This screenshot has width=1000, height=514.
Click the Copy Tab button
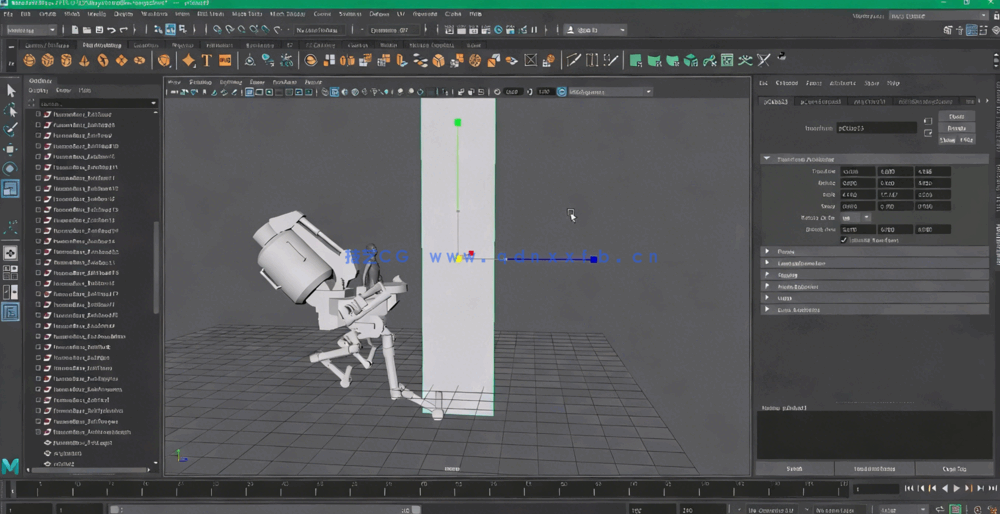coord(954,468)
